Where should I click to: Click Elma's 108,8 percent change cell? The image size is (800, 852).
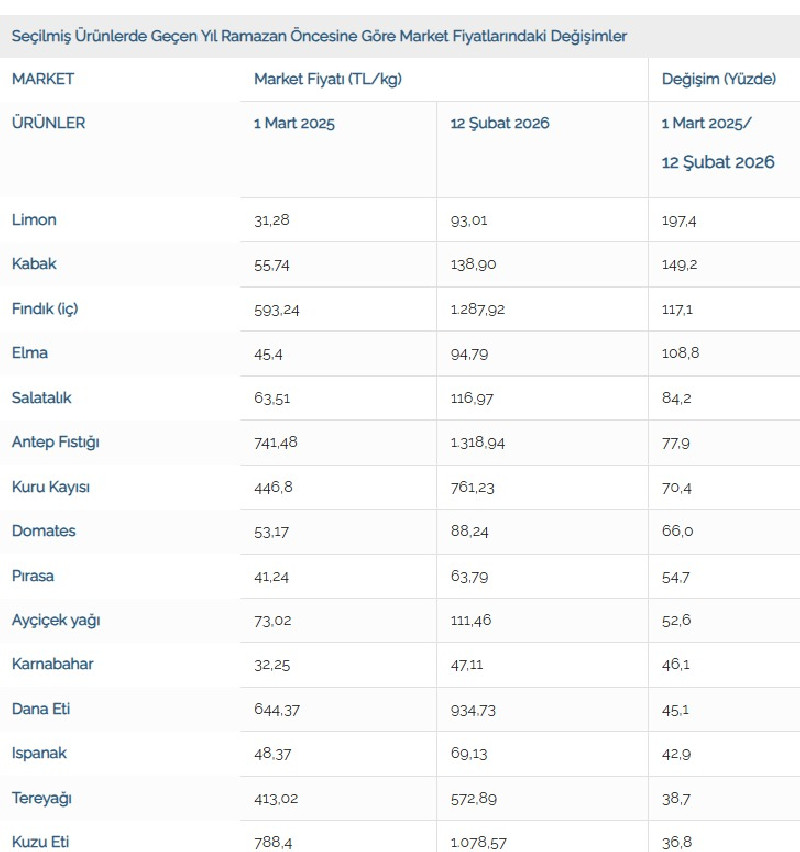[678, 353]
